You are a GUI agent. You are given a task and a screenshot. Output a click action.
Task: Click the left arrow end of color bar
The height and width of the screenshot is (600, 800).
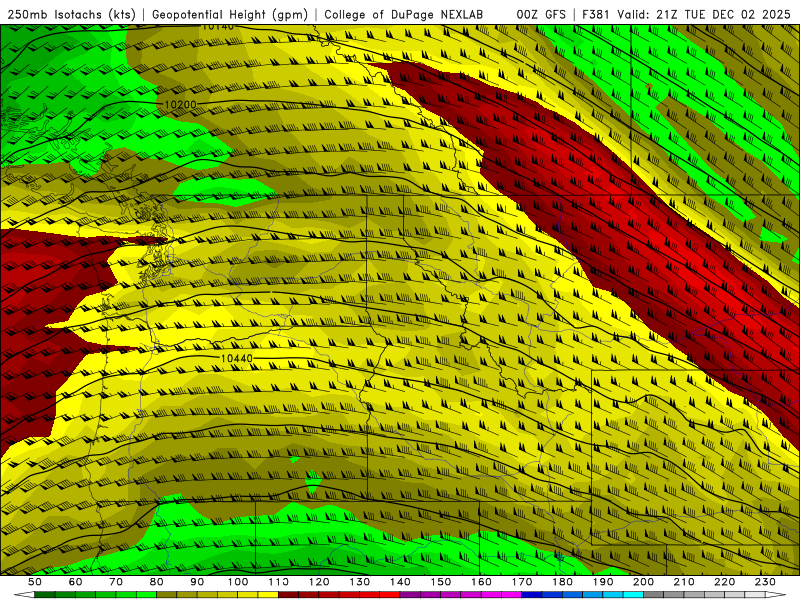24,594
